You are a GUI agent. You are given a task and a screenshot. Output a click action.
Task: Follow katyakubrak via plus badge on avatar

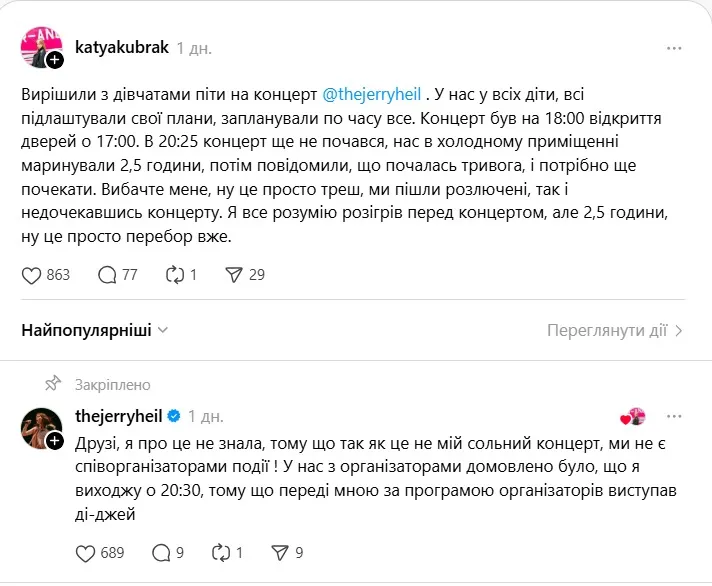[55, 61]
